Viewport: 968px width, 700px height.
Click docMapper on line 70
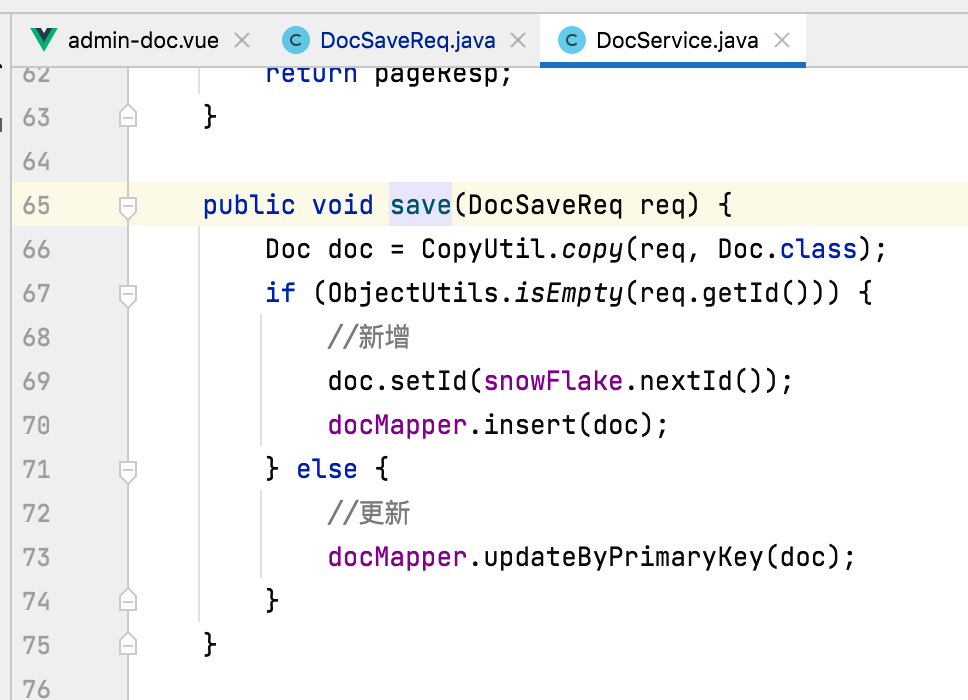tap(398, 425)
